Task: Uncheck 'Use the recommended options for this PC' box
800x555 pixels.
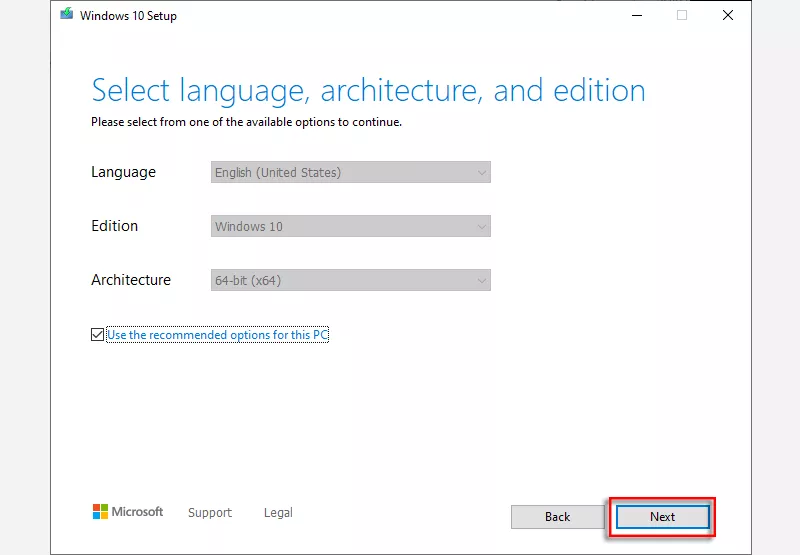Action: 97,335
